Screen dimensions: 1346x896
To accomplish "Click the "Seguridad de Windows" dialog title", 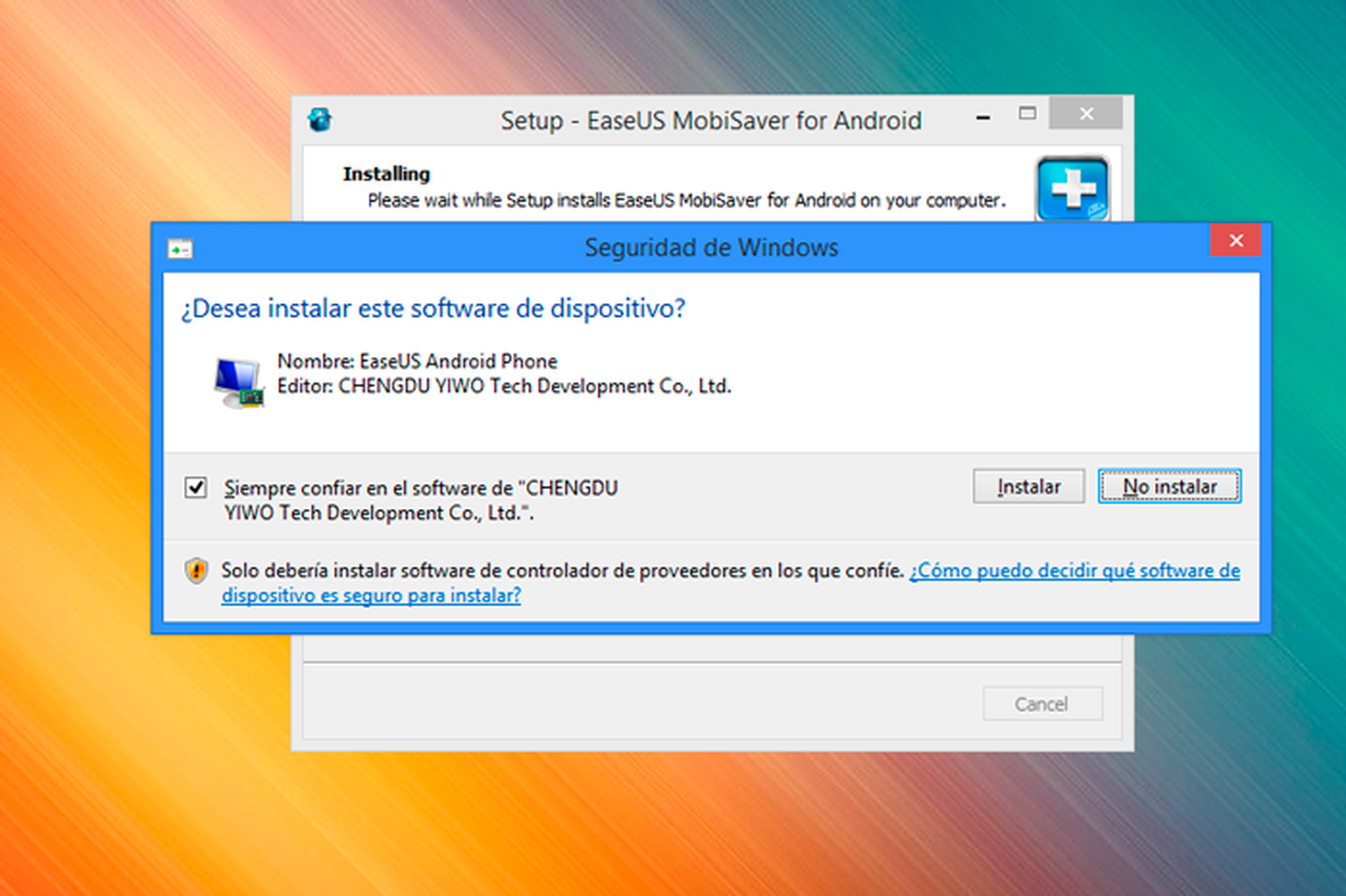I will coord(711,248).
